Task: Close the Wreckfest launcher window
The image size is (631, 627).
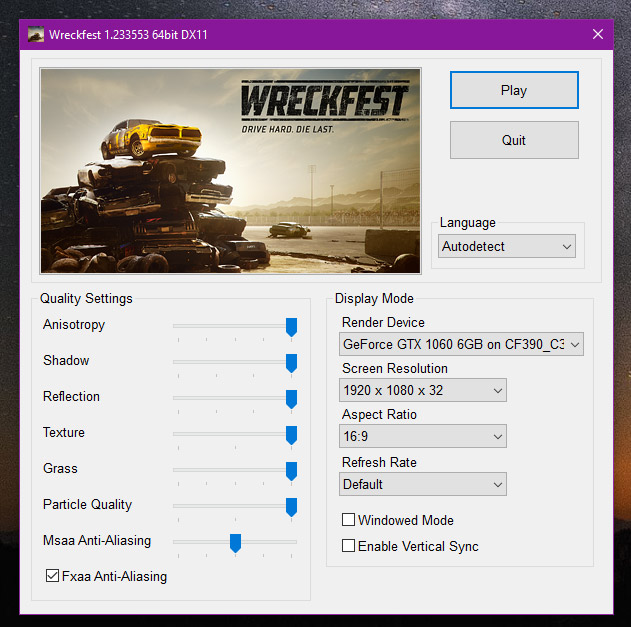Action: (x=598, y=34)
